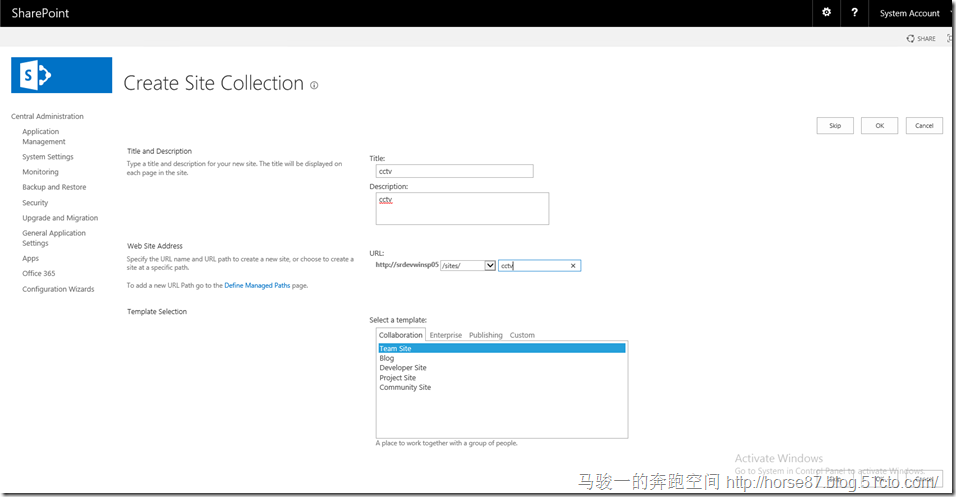This screenshot has width=956, height=497.
Task: Click the SharePoint brand text
Action: point(40,13)
